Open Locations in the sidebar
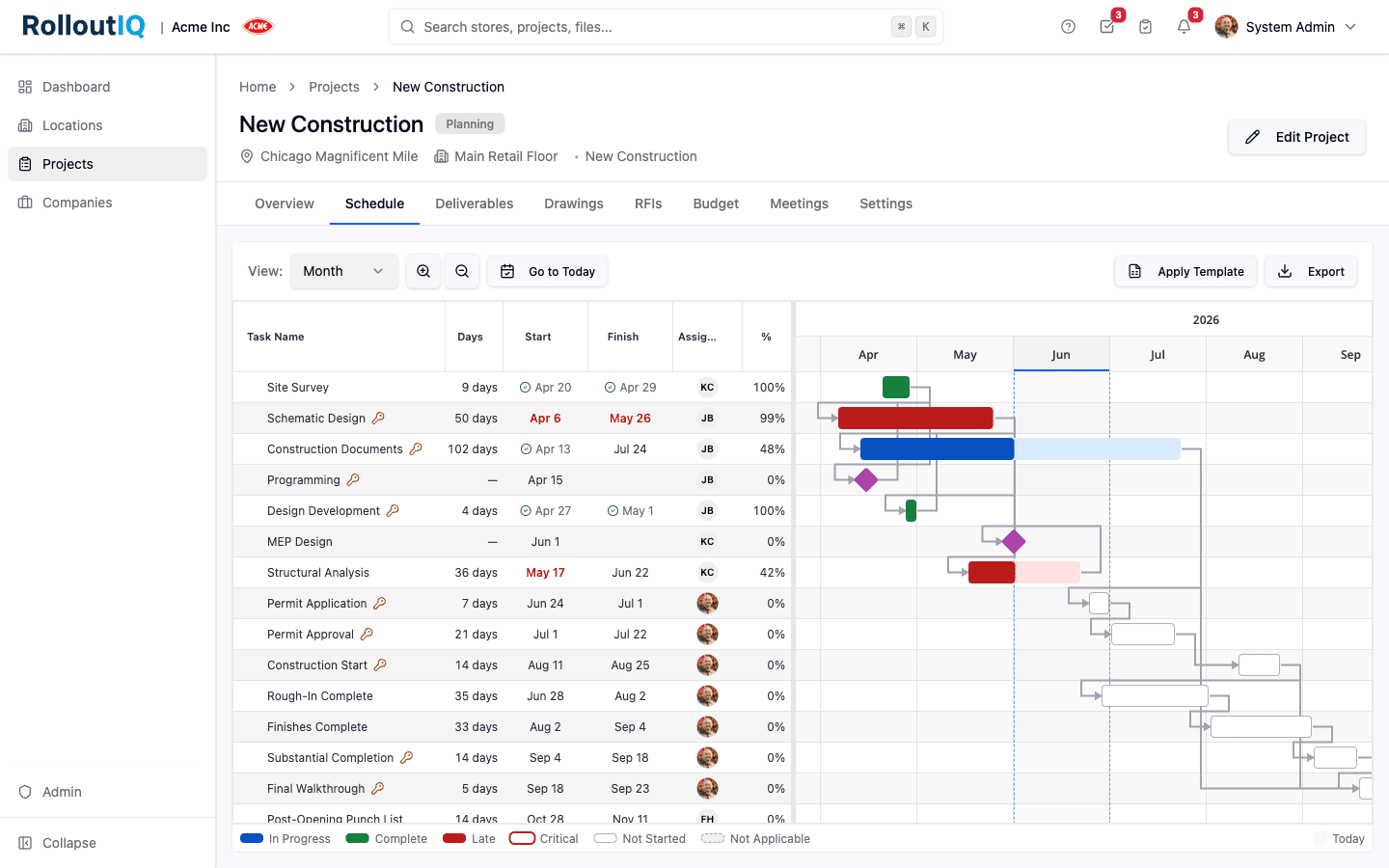This screenshot has height=868, width=1389. point(107,125)
